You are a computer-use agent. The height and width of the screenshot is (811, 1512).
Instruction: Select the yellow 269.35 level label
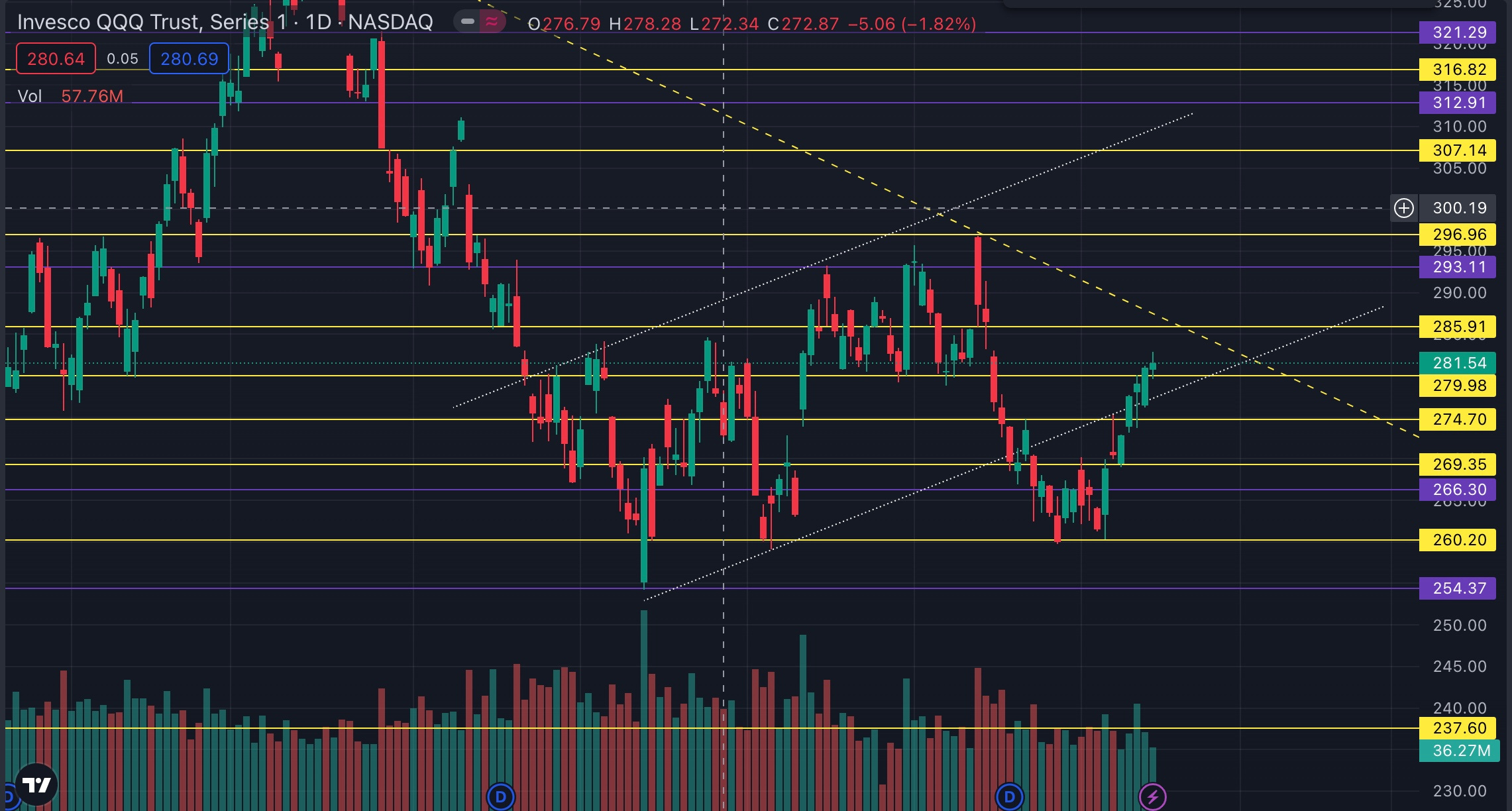point(1458,464)
